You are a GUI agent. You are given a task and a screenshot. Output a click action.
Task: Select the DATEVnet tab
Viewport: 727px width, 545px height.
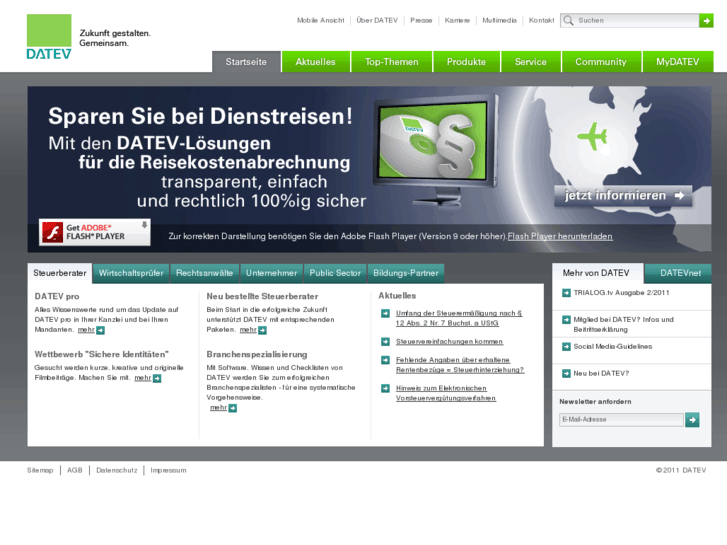(x=680, y=272)
